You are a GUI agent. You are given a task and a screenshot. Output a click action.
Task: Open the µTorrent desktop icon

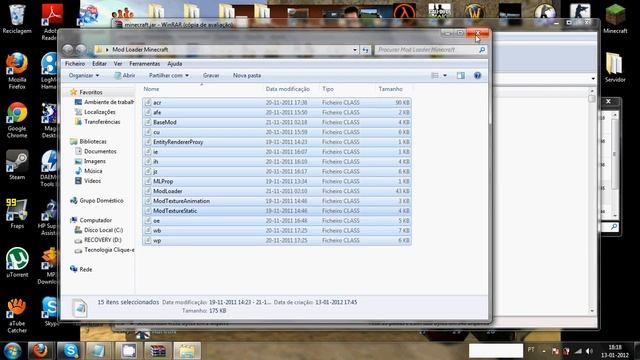17,262
